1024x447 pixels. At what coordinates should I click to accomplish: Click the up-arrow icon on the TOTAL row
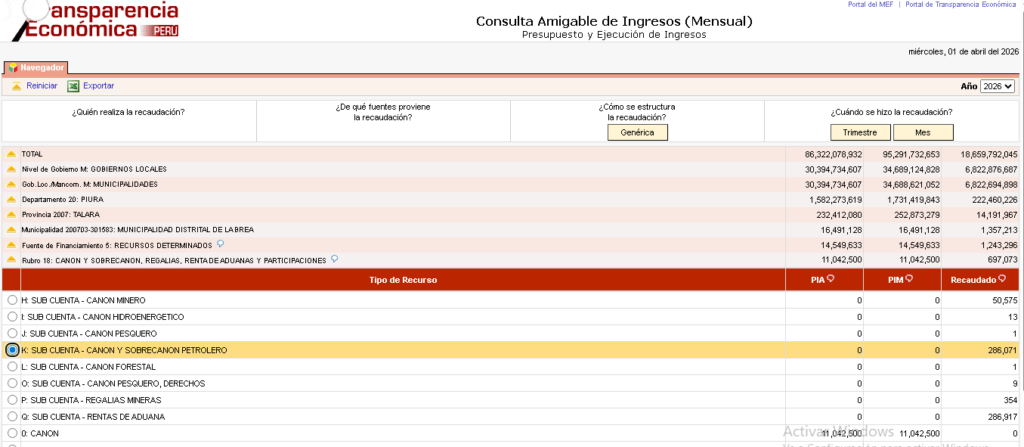click(11, 154)
